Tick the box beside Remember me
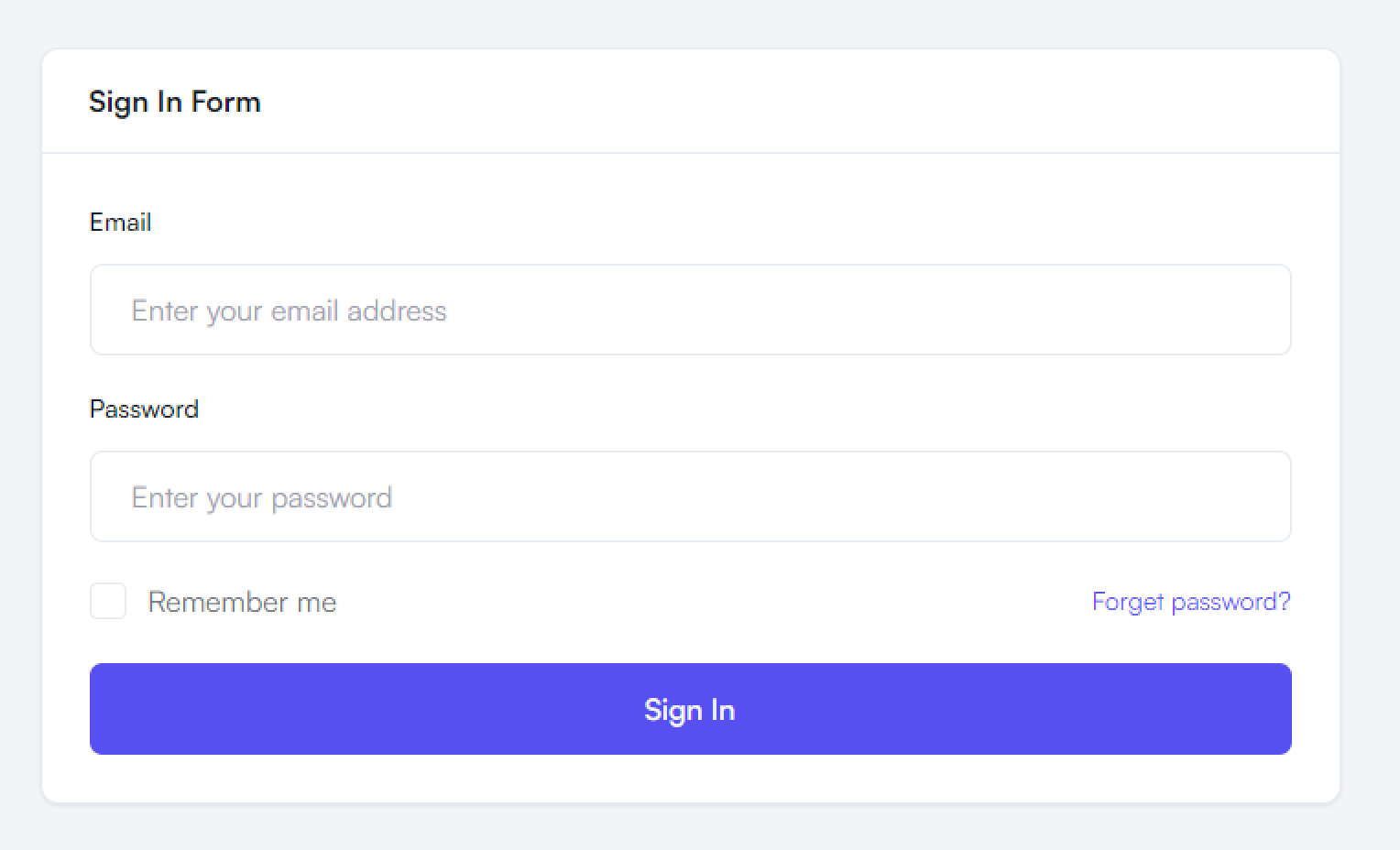The image size is (1400, 850). tap(108, 602)
